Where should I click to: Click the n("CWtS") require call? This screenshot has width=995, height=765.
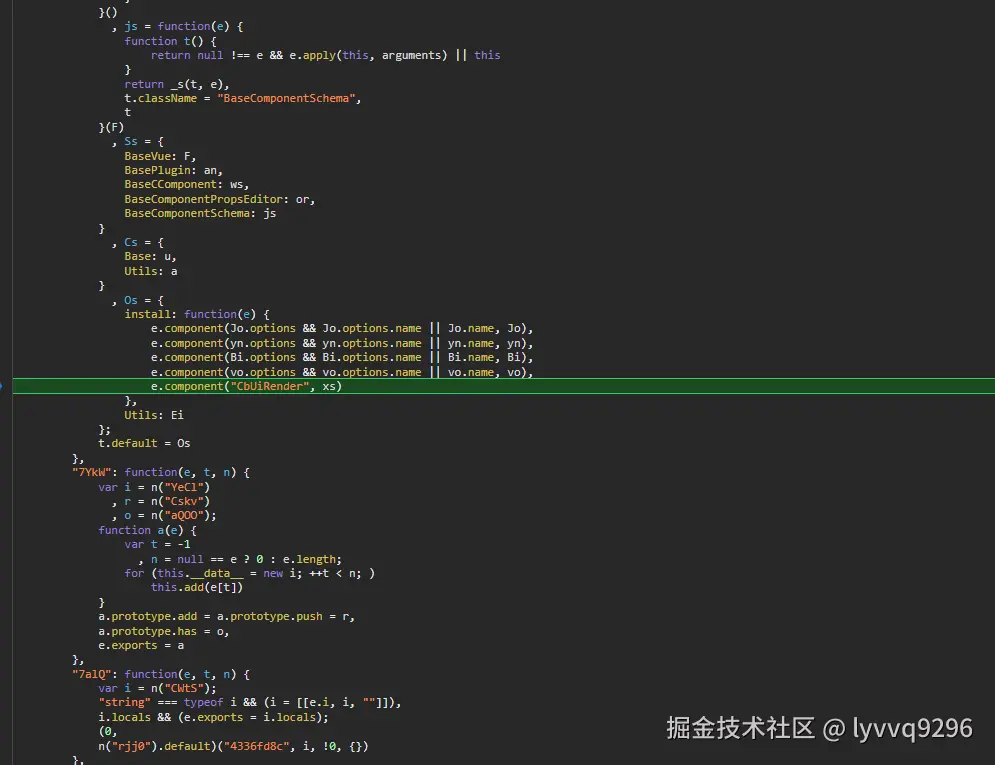[x=180, y=688]
